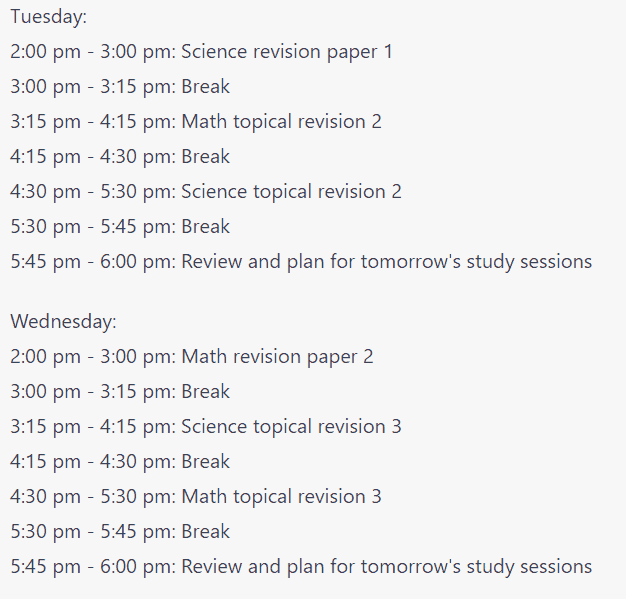This screenshot has width=626, height=599.
Task: Click the Math topical revision 2 line
Action: click(x=196, y=122)
